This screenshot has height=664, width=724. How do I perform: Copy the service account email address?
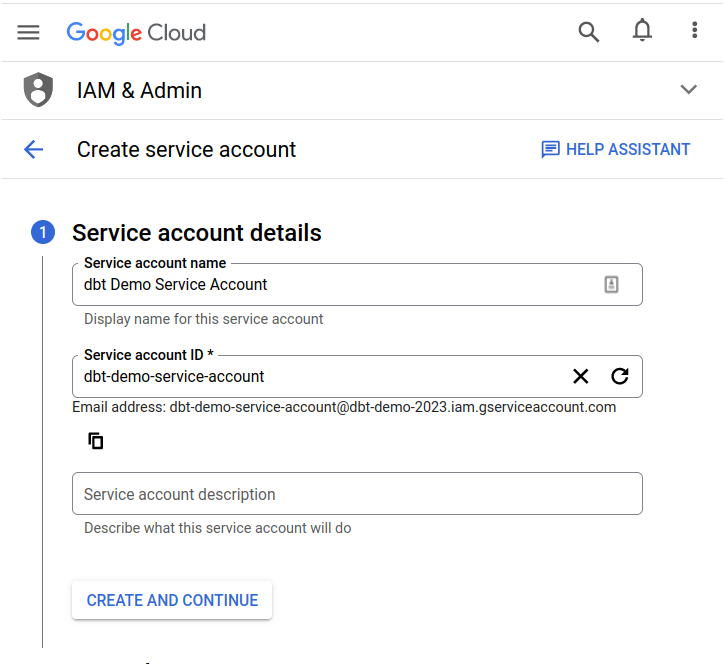(x=96, y=441)
